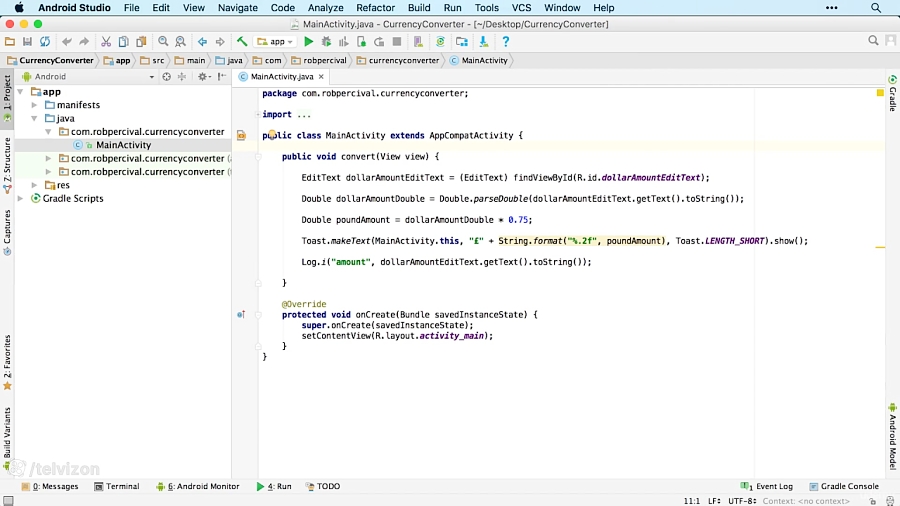This screenshot has height=506, width=900.
Task: Open the Refactor menu
Action: (375, 8)
